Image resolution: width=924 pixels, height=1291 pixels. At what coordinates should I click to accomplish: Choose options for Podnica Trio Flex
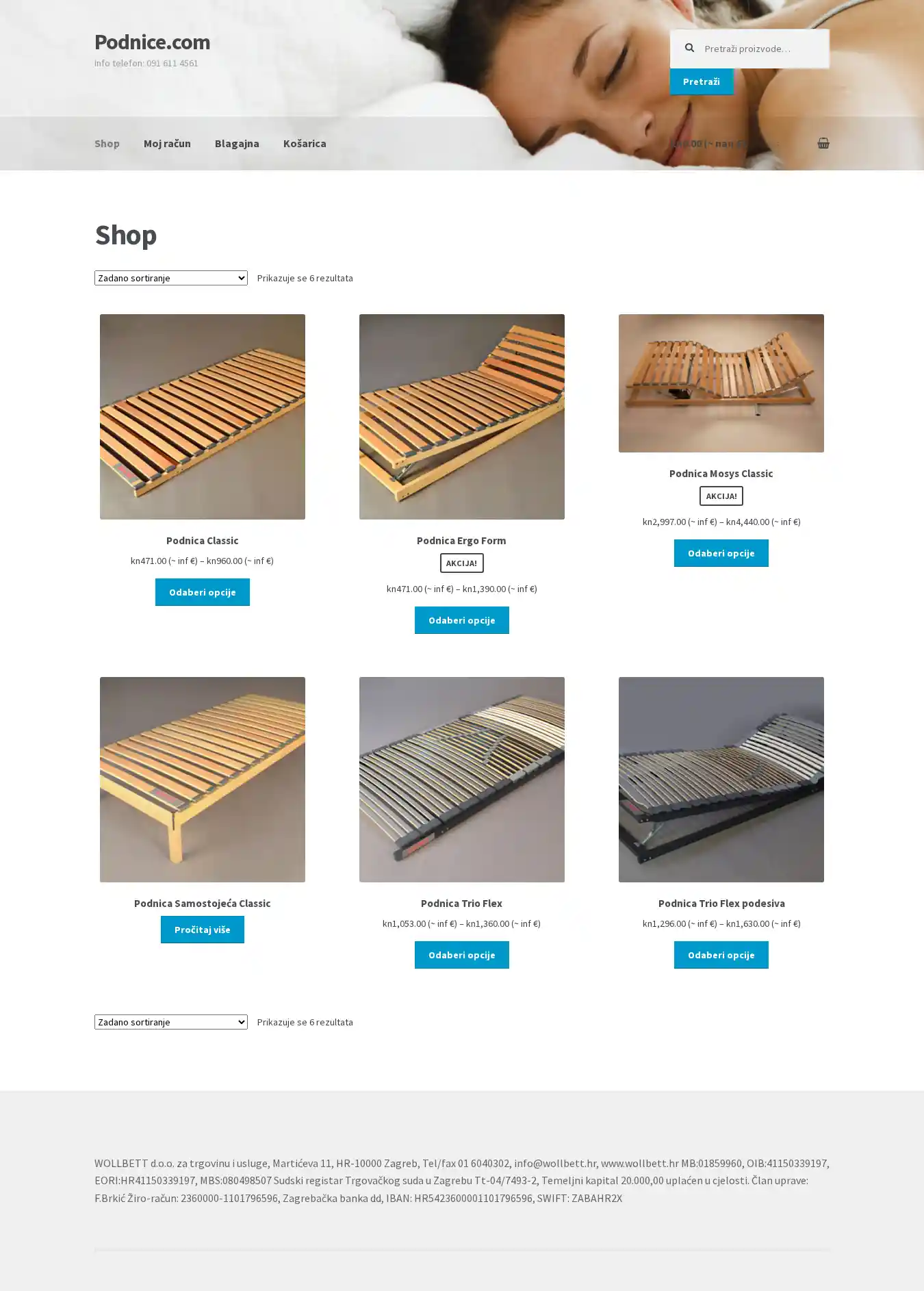[462, 955]
